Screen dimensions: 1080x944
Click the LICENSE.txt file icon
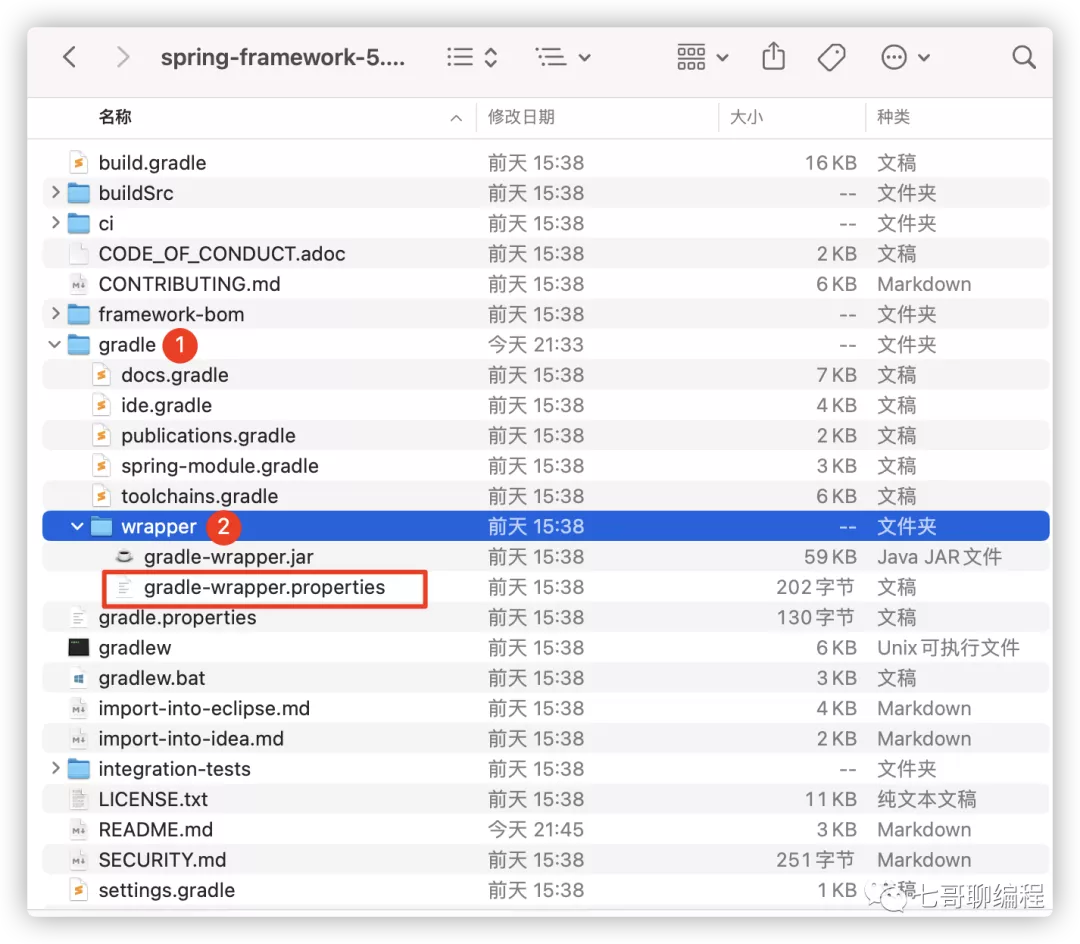tap(79, 799)
